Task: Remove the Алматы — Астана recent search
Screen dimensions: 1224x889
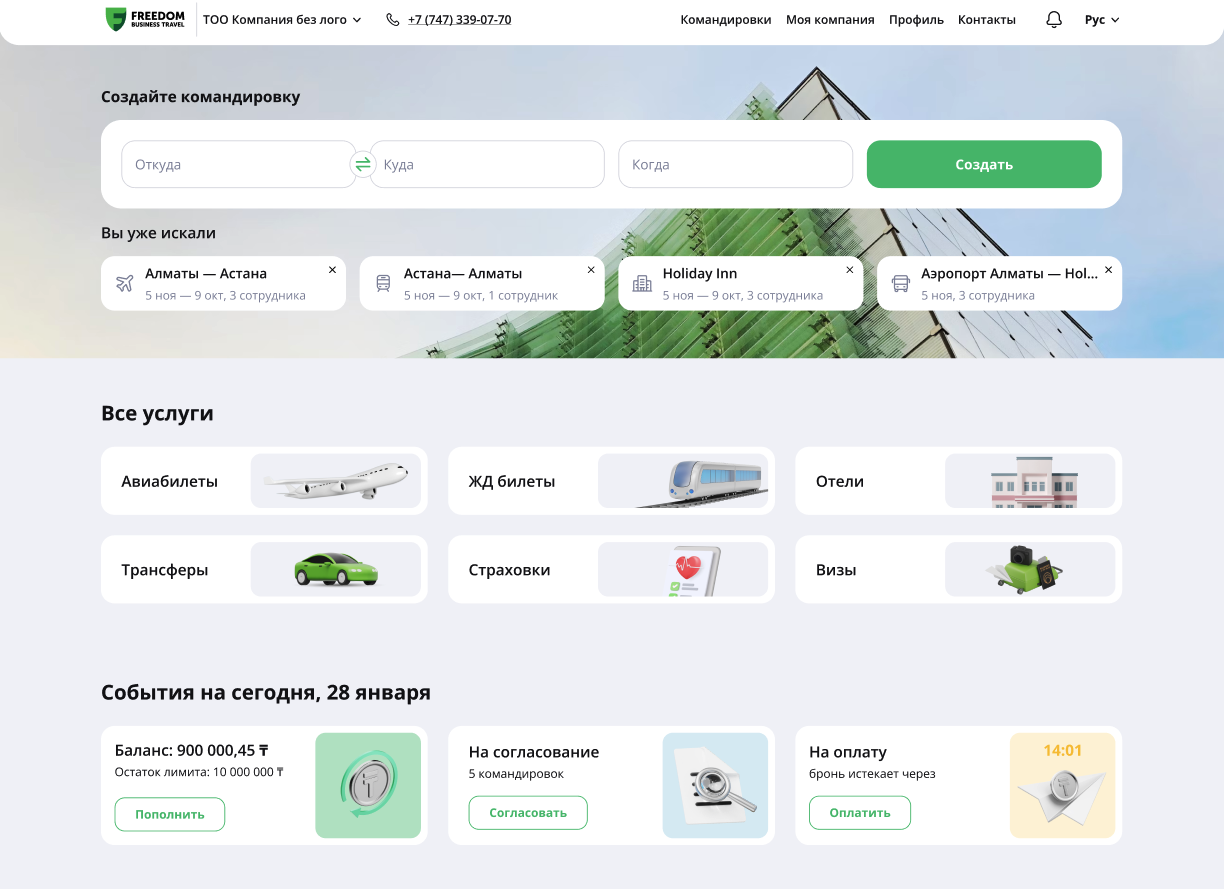Action: (x=332, y=270)
